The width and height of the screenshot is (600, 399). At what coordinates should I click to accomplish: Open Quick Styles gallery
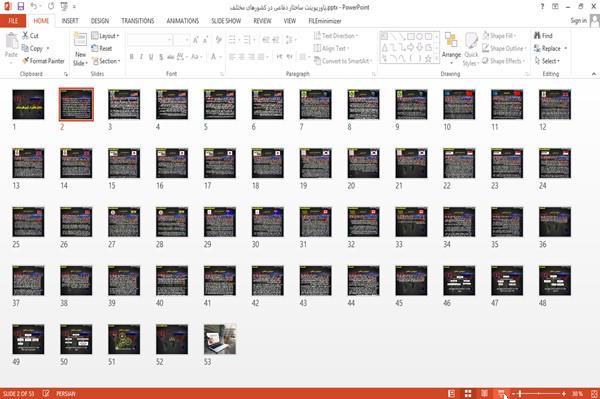point(471,50)
